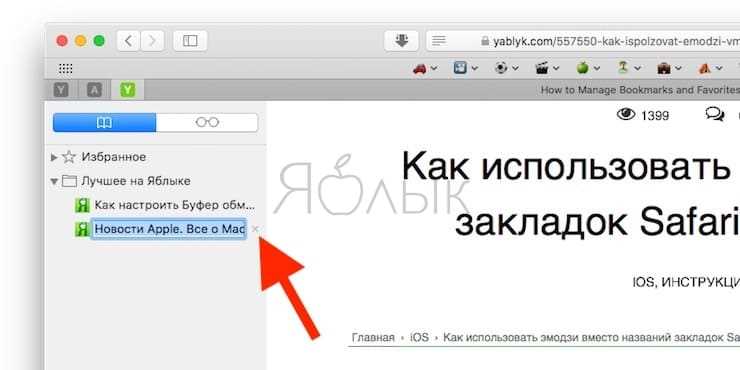
Task: Select the Лучшее на Яблыке folder row
Action: point(156,181)
